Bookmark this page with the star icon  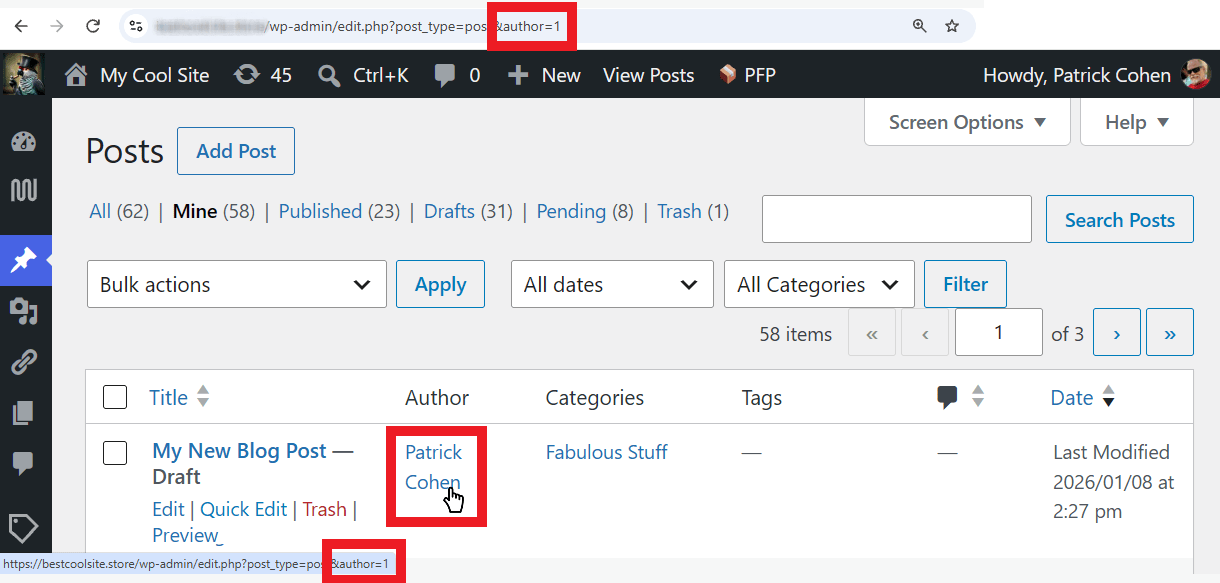[x=952, y=26]
